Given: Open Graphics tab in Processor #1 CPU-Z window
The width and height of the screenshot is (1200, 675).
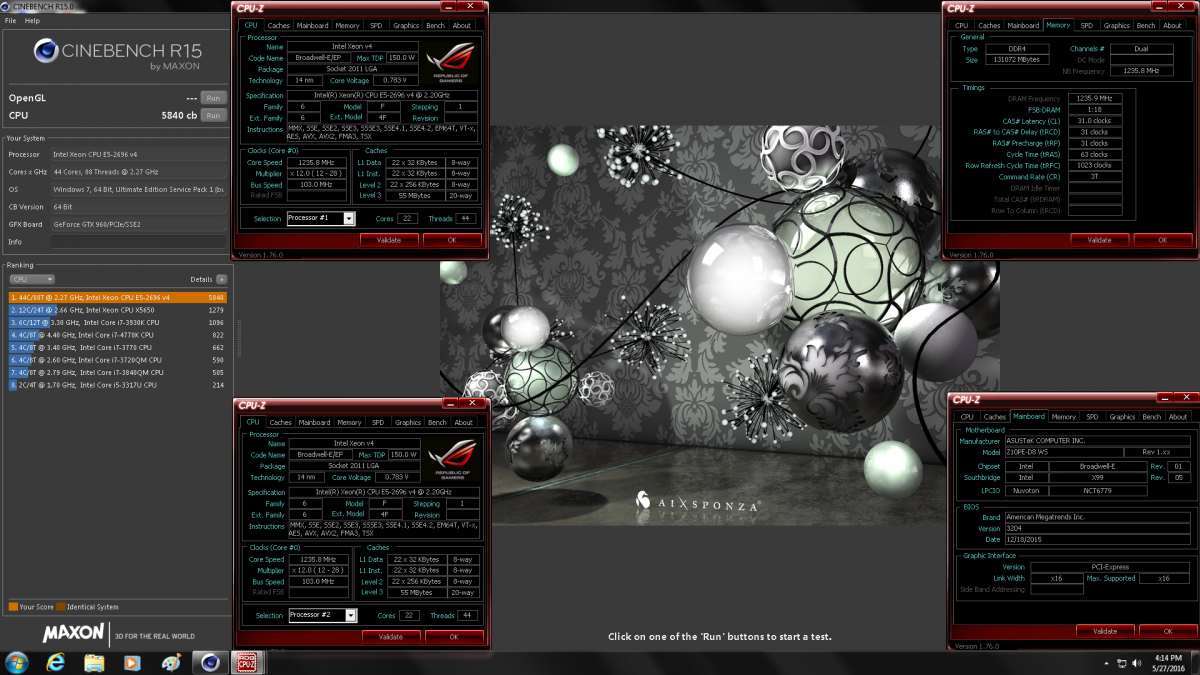Looking at the screenshot, I should pyautogui.click(x=406, y=25).
